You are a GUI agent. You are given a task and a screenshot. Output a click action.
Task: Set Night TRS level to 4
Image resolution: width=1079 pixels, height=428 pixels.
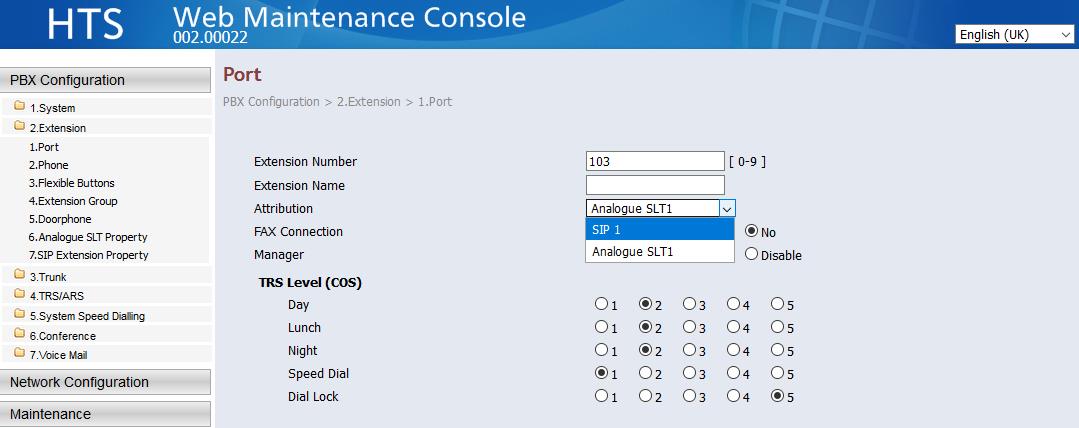[734, 350]
